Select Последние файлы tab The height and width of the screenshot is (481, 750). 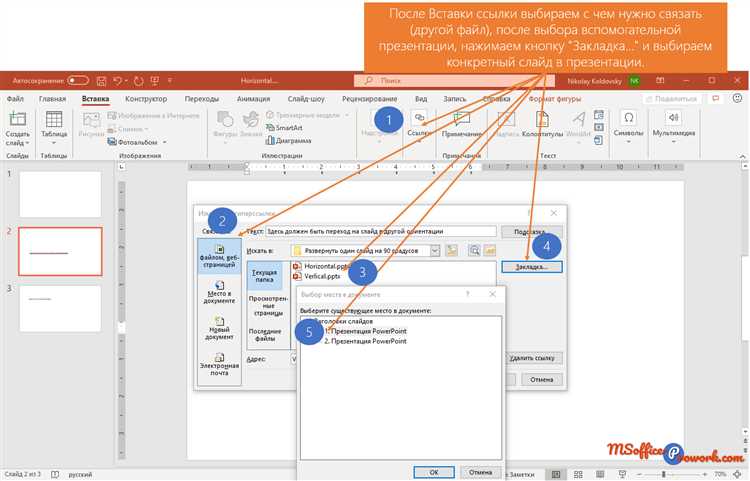265,335
